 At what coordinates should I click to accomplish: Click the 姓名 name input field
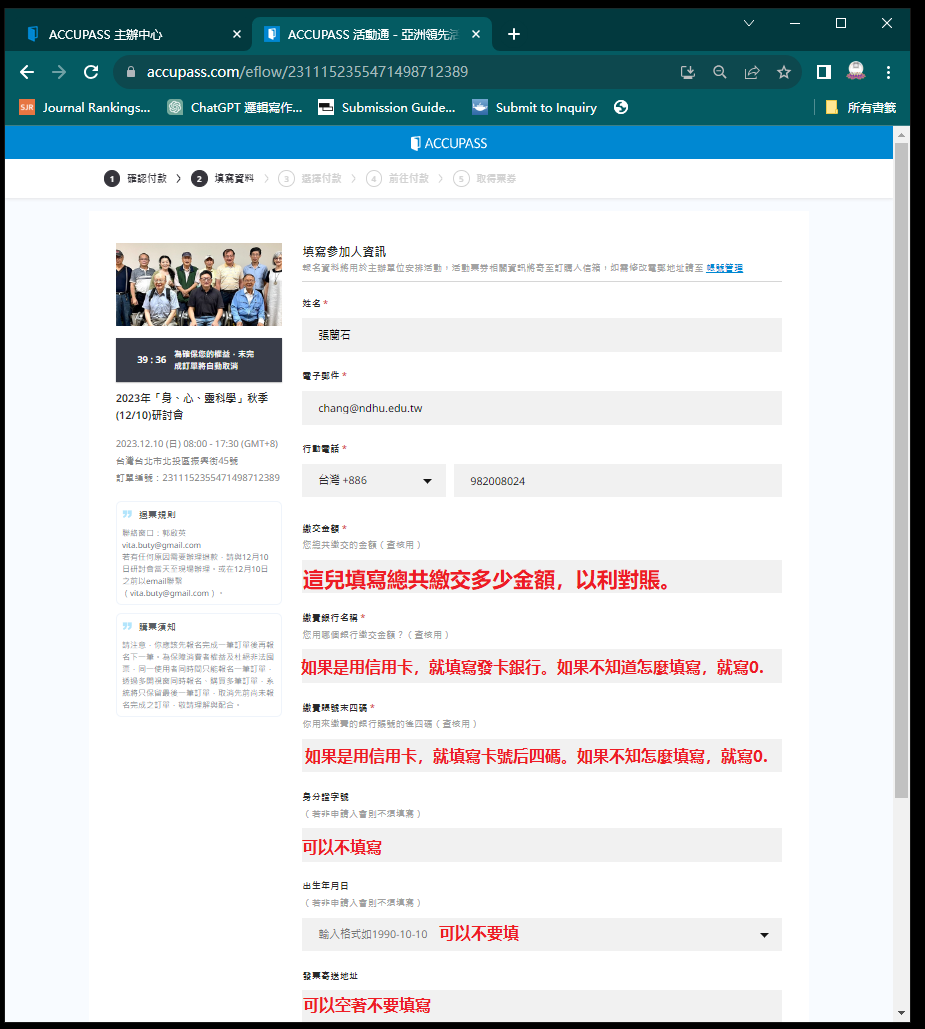pyautogui.click(x=541, y=335)
